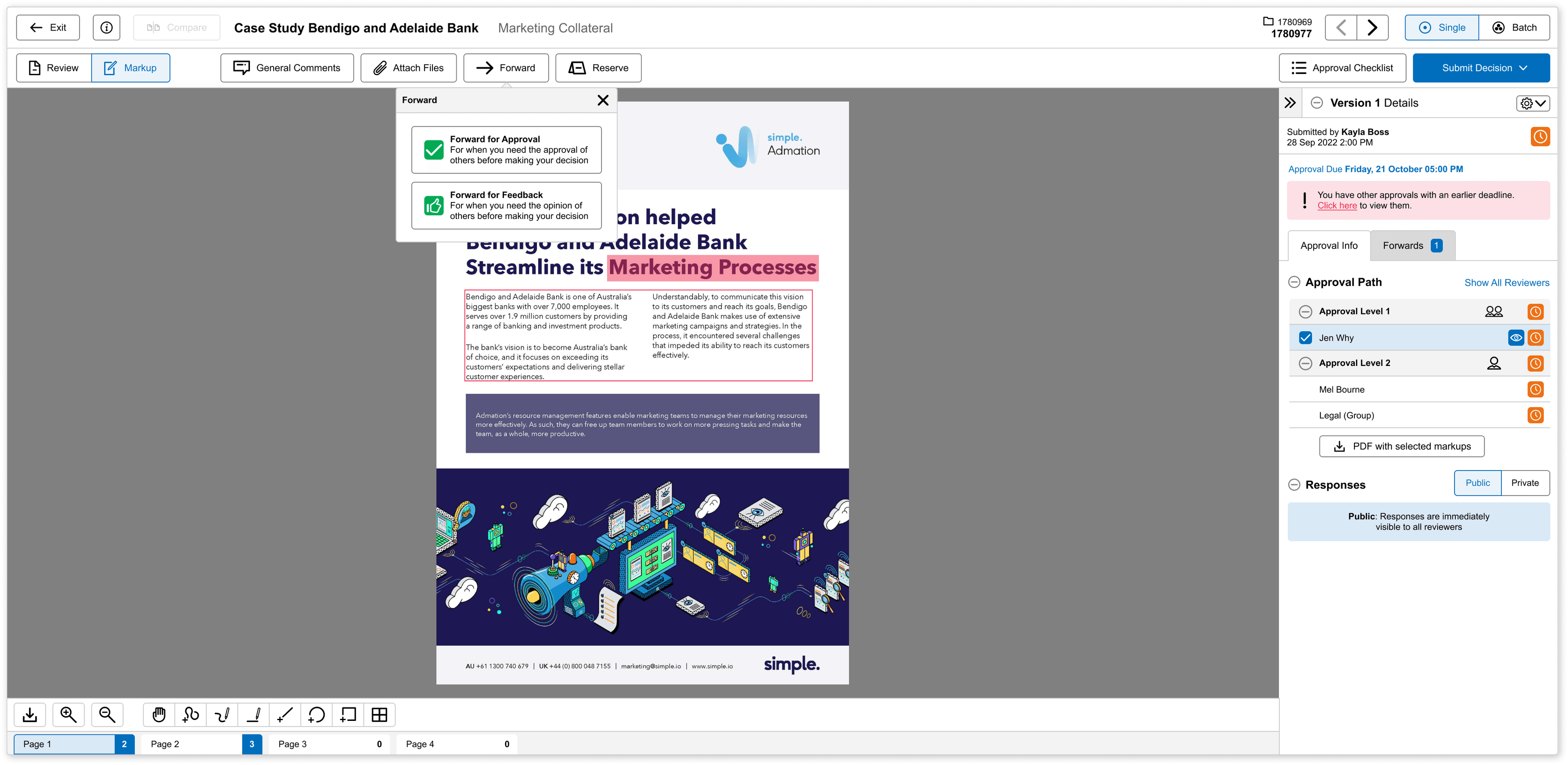1568x765 pixels.
Task: Select the hand pan tool
Action: pos(159,714)
